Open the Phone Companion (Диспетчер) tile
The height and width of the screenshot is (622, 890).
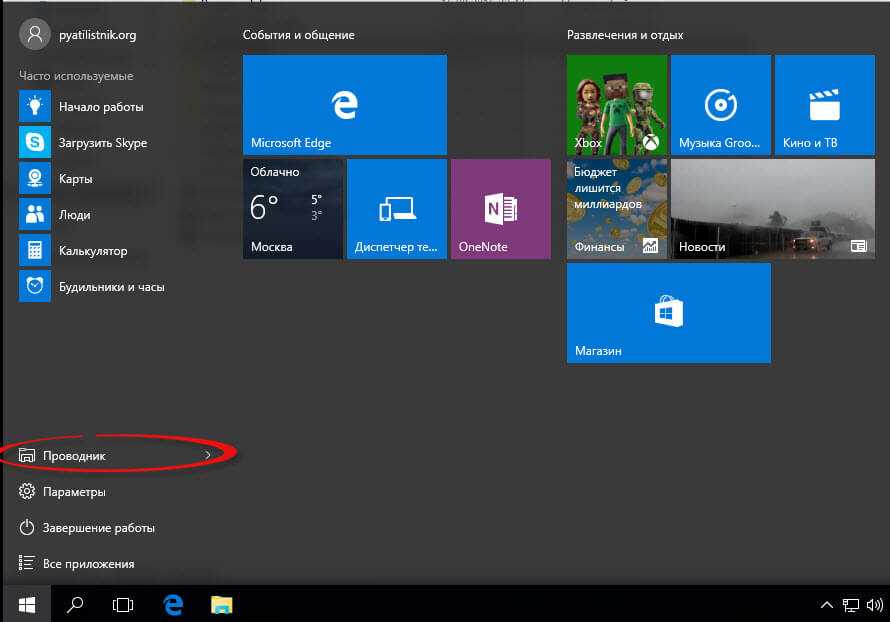pos(396,209)
